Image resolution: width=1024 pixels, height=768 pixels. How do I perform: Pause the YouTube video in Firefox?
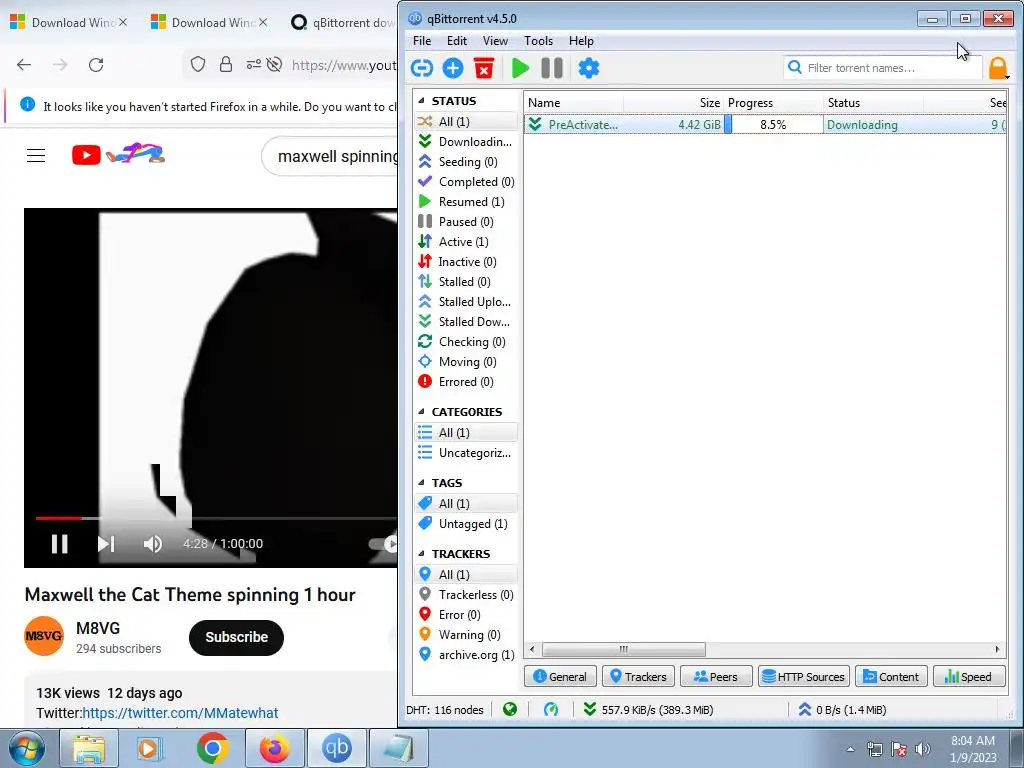(59, 544)
